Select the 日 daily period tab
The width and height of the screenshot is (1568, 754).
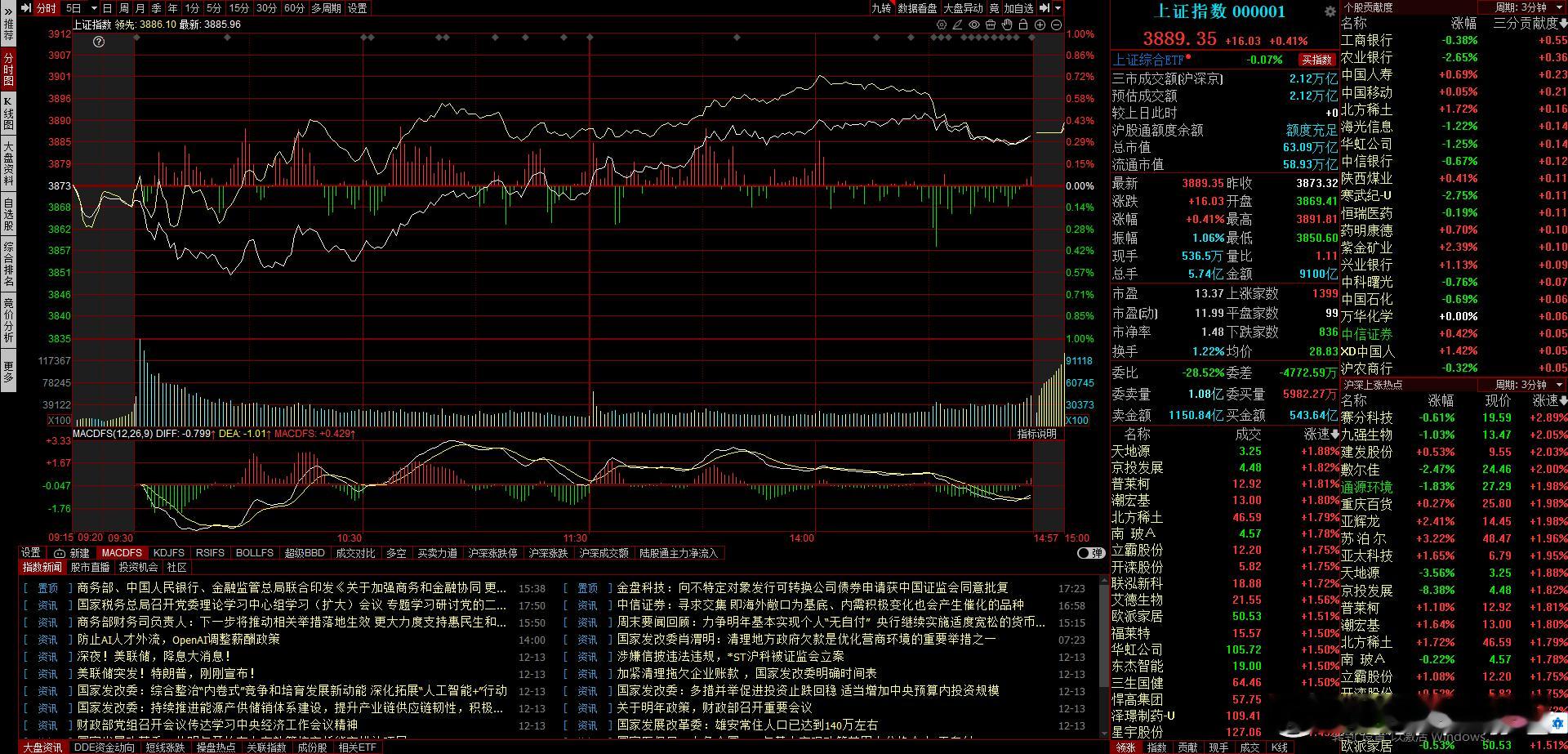coord(107,8)
